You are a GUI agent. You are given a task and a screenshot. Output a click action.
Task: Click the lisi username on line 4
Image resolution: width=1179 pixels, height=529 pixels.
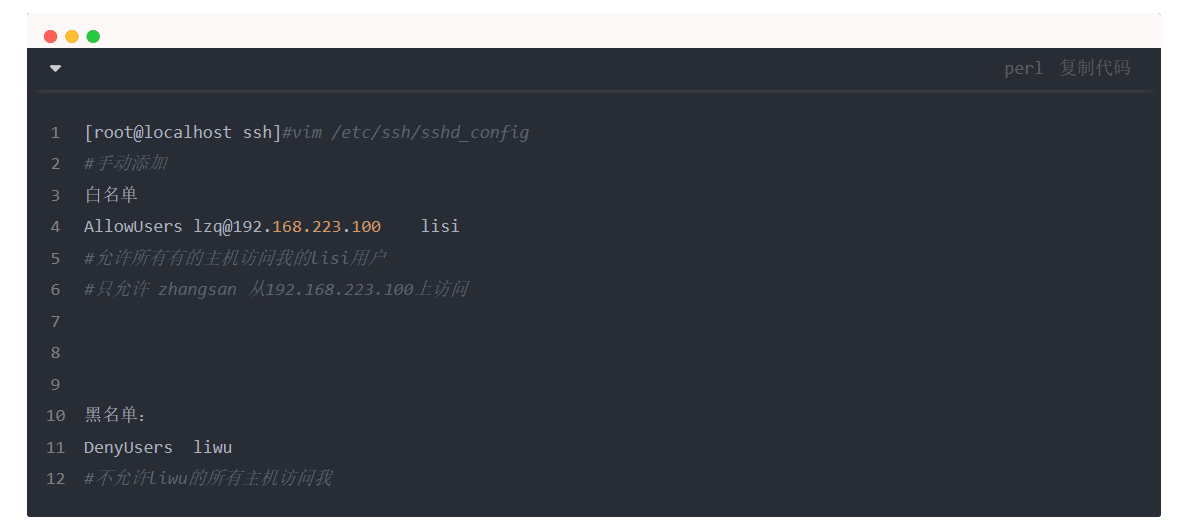[x=440, y=226]
